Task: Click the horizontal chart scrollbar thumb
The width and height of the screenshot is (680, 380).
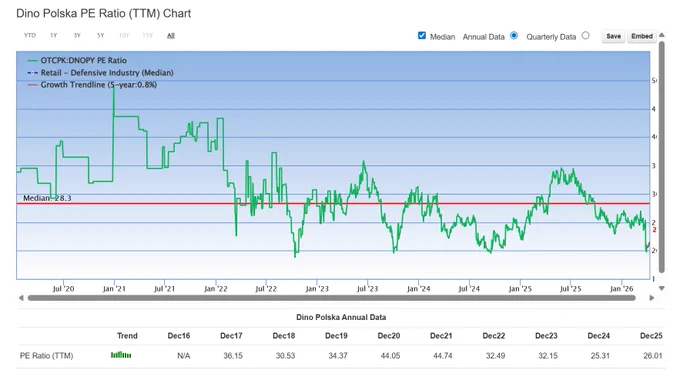Action: [x=332, y=298]
